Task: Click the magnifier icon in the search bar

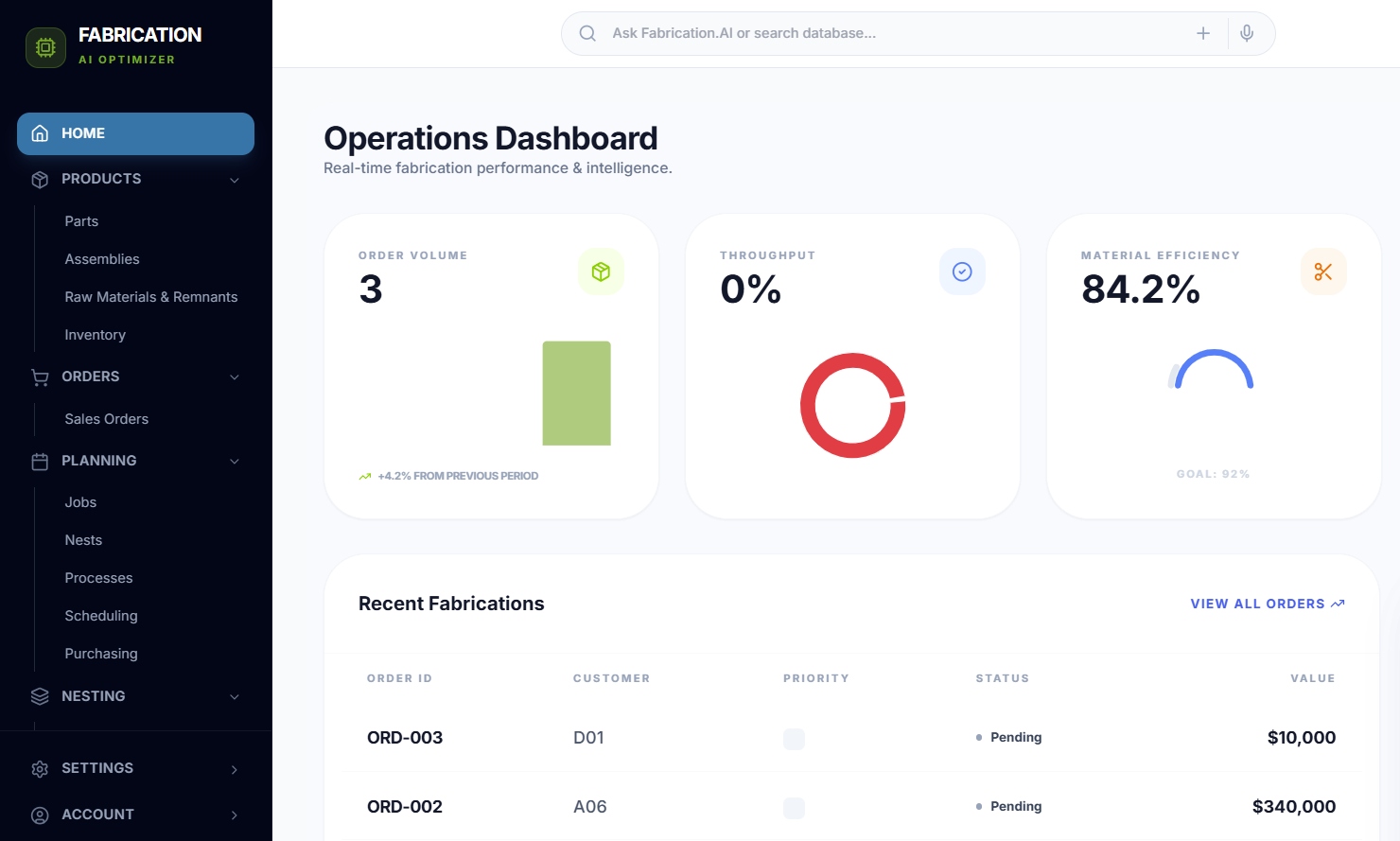Action: 586,32
